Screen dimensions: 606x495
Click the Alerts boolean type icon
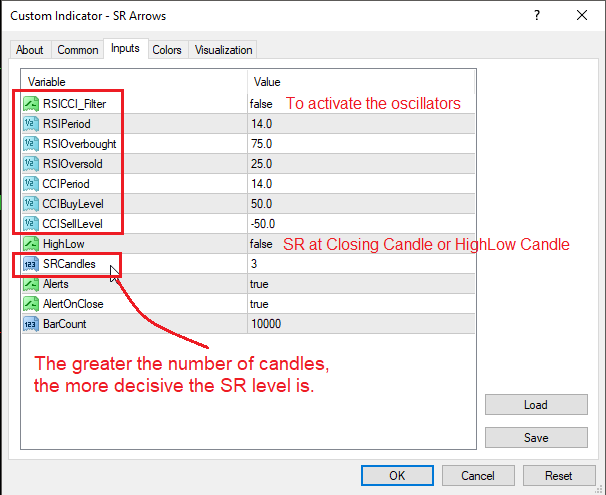click(31, 284)
